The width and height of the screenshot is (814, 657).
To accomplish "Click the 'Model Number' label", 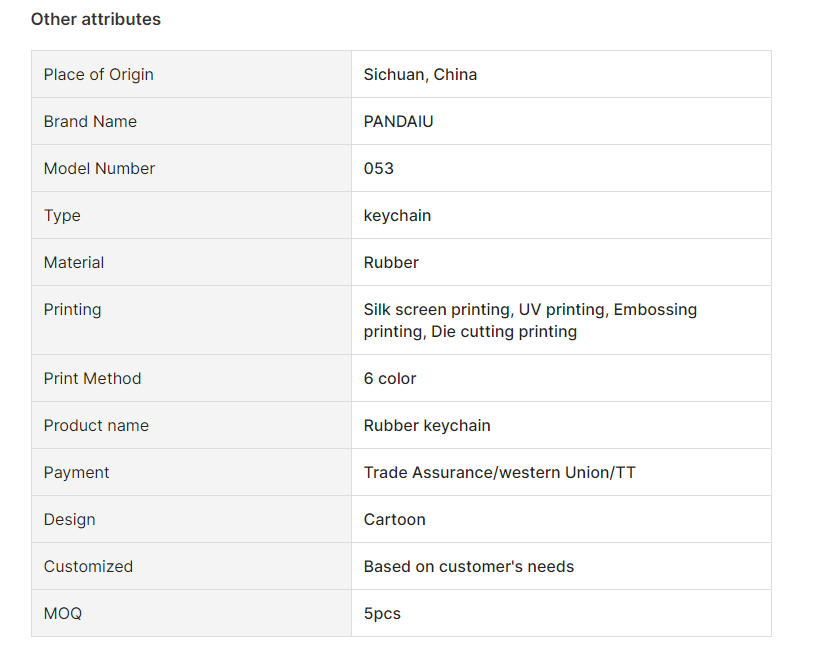I will 99,168.
